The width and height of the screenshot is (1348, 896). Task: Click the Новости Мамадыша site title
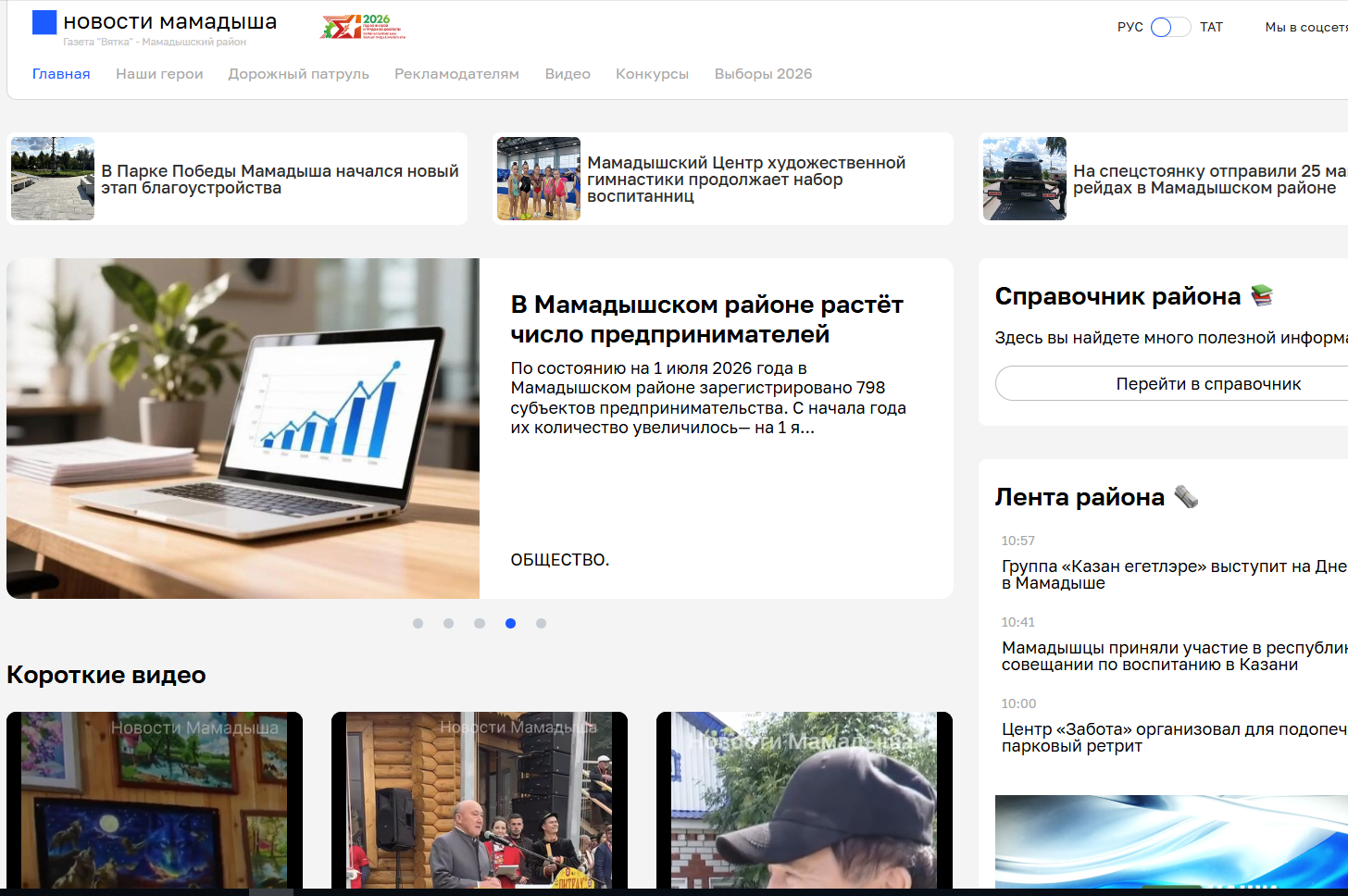(170, 21)
